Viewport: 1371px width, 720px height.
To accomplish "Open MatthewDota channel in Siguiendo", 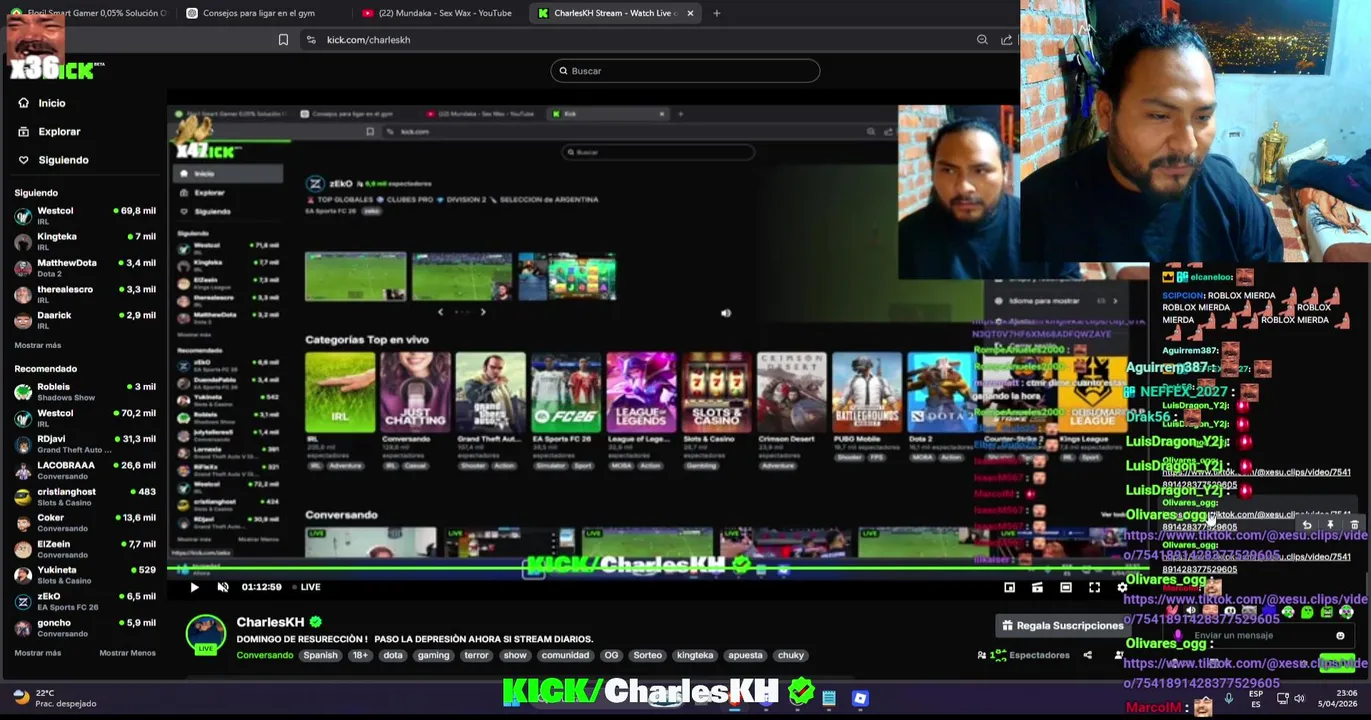I will 85,267.
